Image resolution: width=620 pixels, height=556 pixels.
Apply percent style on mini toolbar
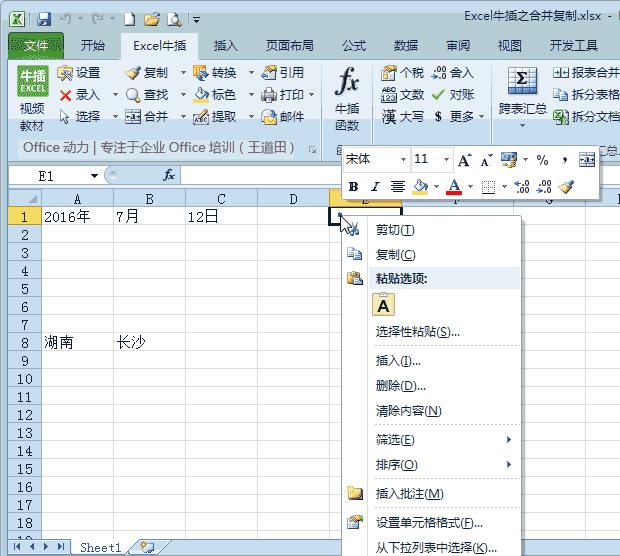542,160
